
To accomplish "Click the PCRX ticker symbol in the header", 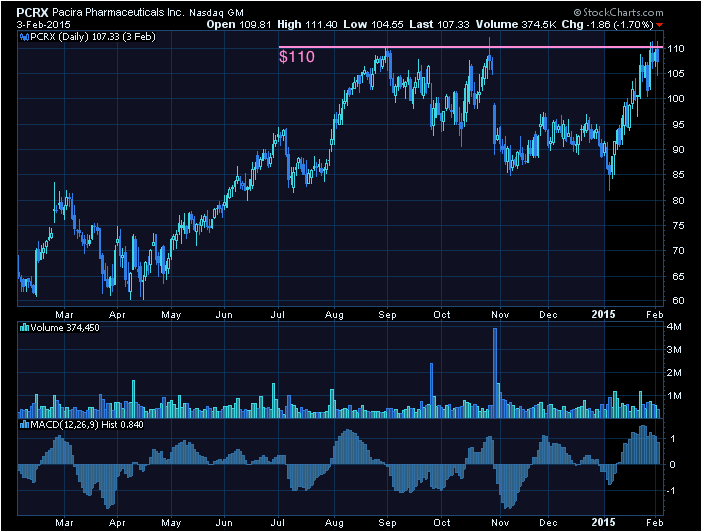I will (32, 13).
